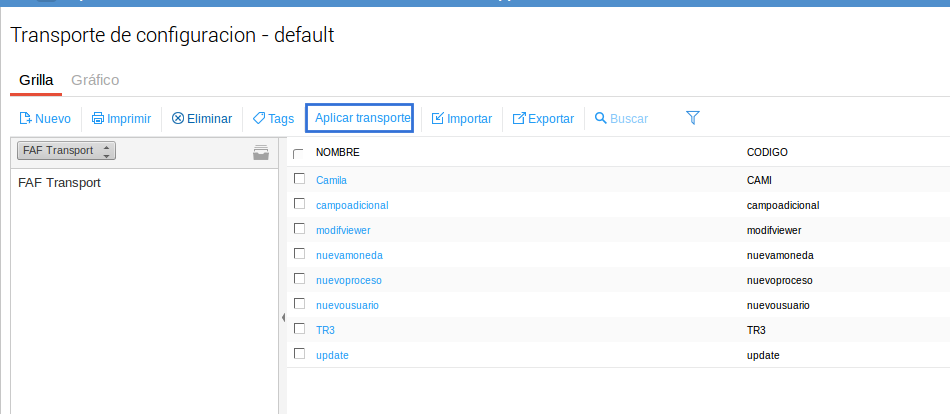This screenshot has height=414, width=950.
Task: Select the Grilla tab
Action: [x=36, y=79]
